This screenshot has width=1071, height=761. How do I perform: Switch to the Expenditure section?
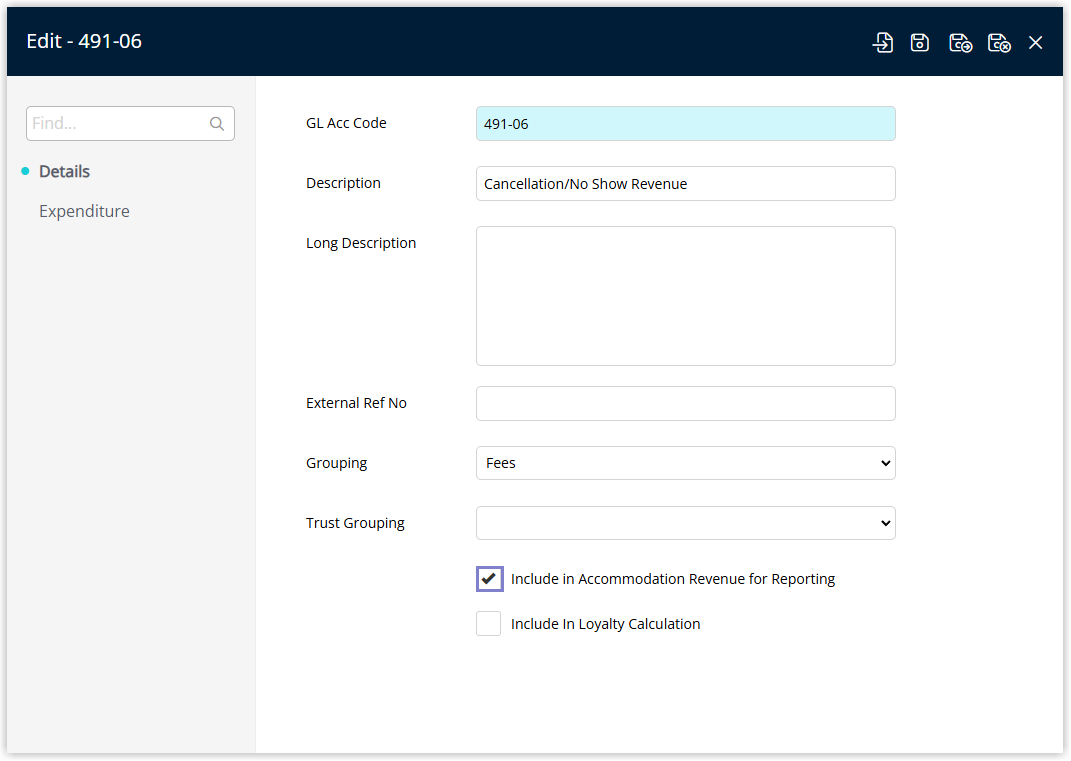tap(84, 211)
